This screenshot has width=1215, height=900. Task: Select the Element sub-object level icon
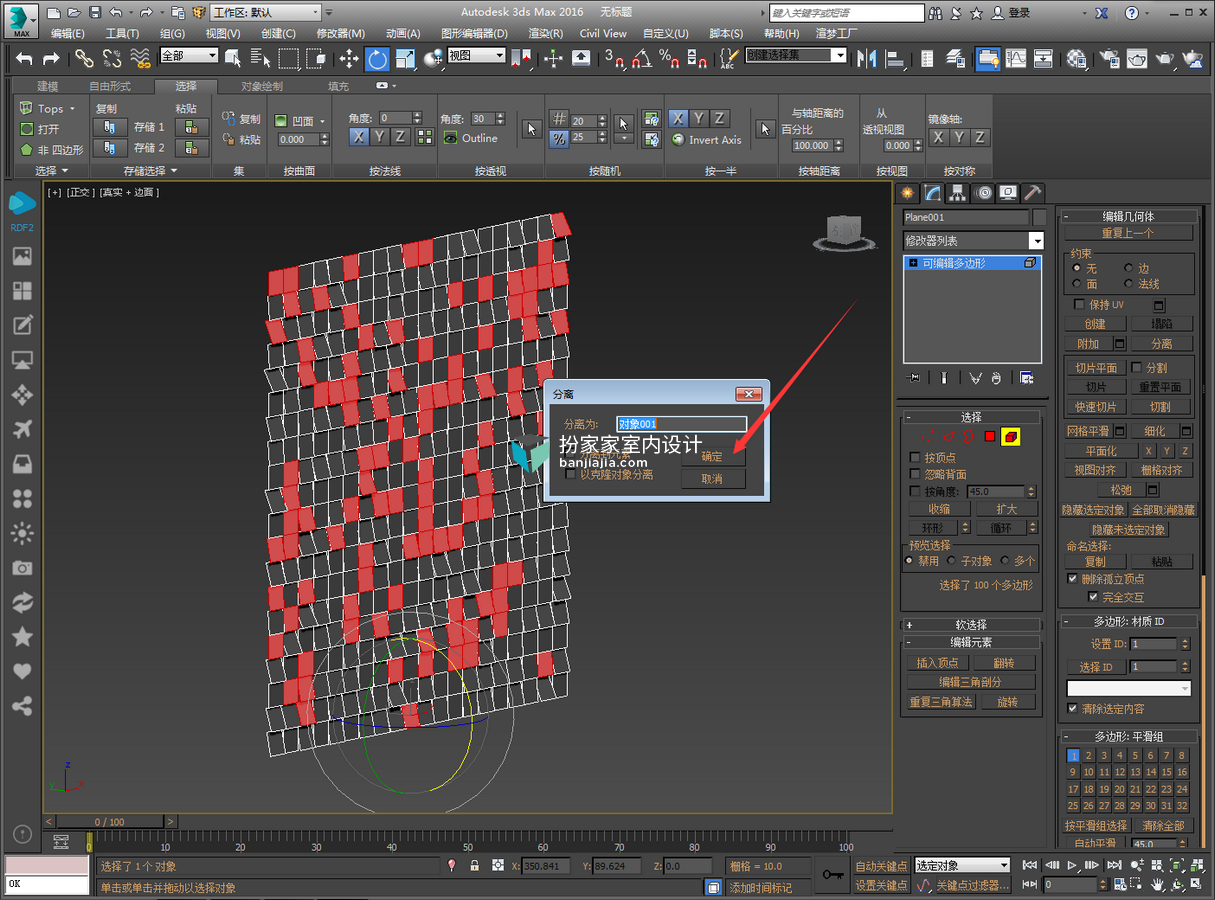pos(1011,437)
